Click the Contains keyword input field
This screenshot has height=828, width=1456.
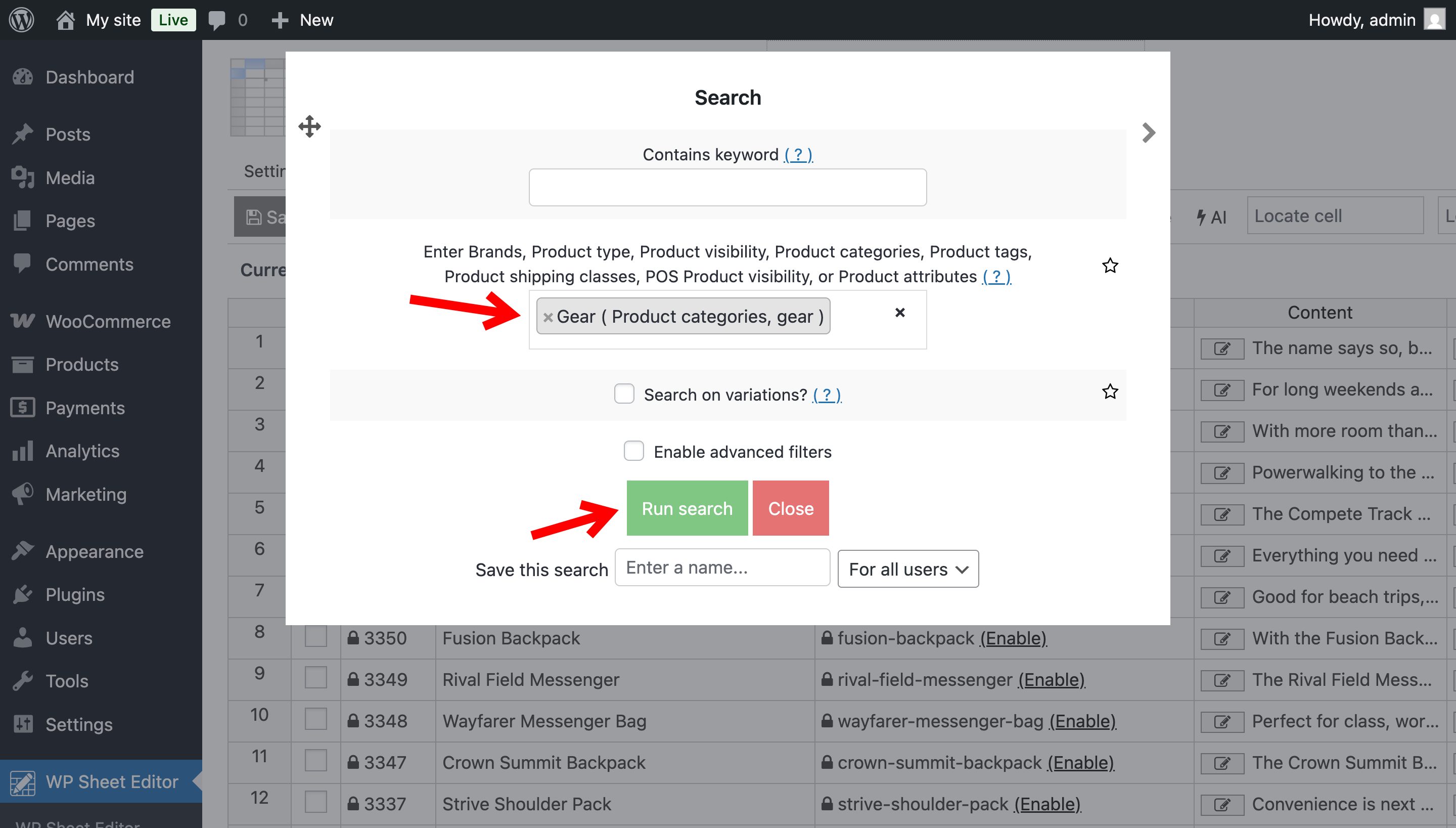click(x=727, y=187)
